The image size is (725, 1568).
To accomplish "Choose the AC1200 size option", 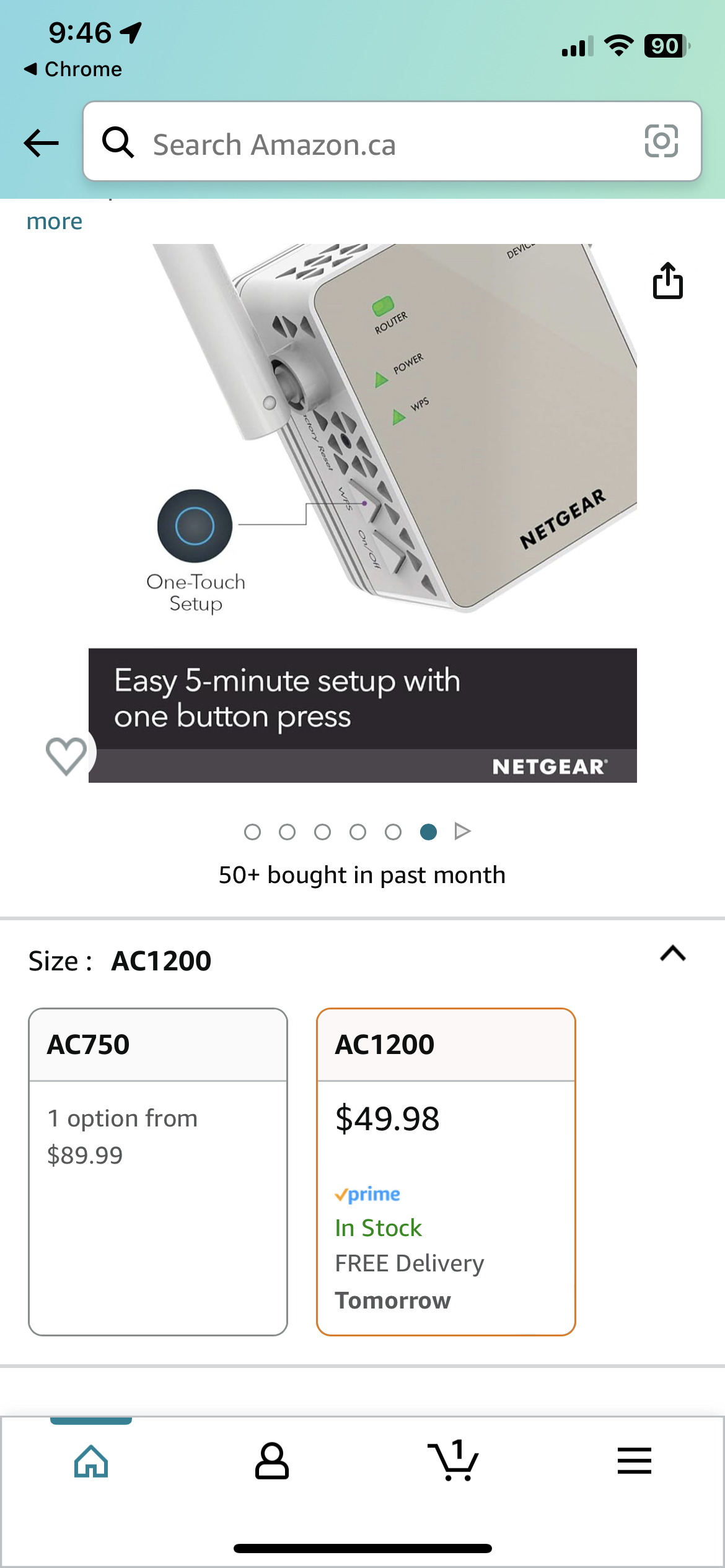I will tap(446, 1172).
